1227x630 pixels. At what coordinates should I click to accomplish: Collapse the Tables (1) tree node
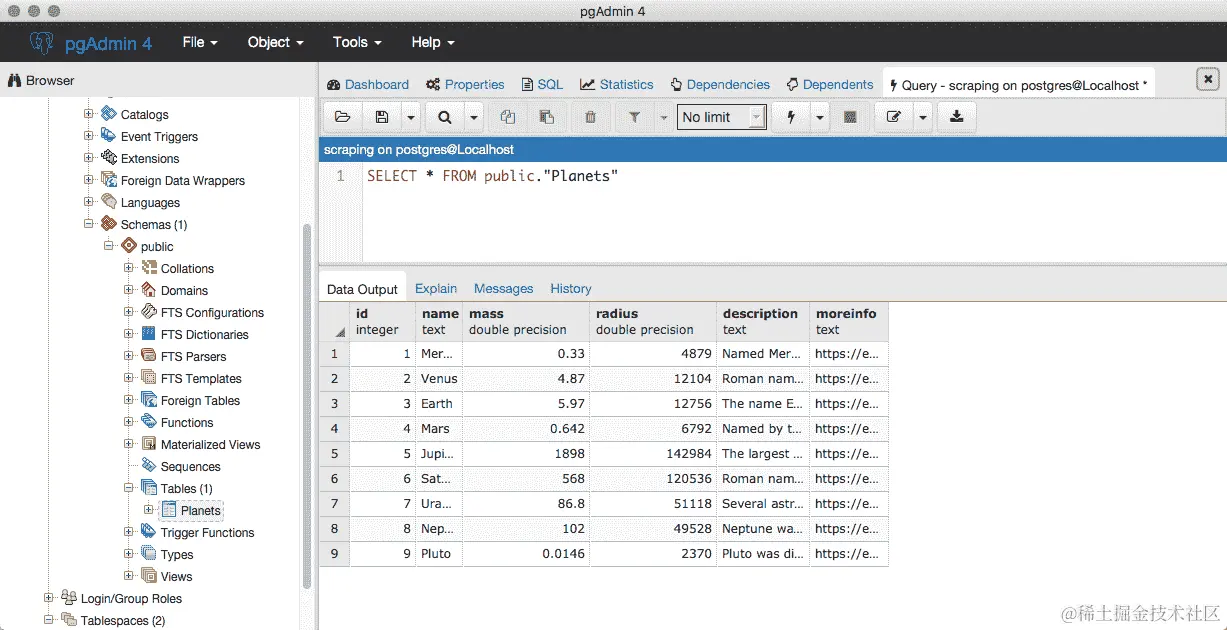[129, 488]
